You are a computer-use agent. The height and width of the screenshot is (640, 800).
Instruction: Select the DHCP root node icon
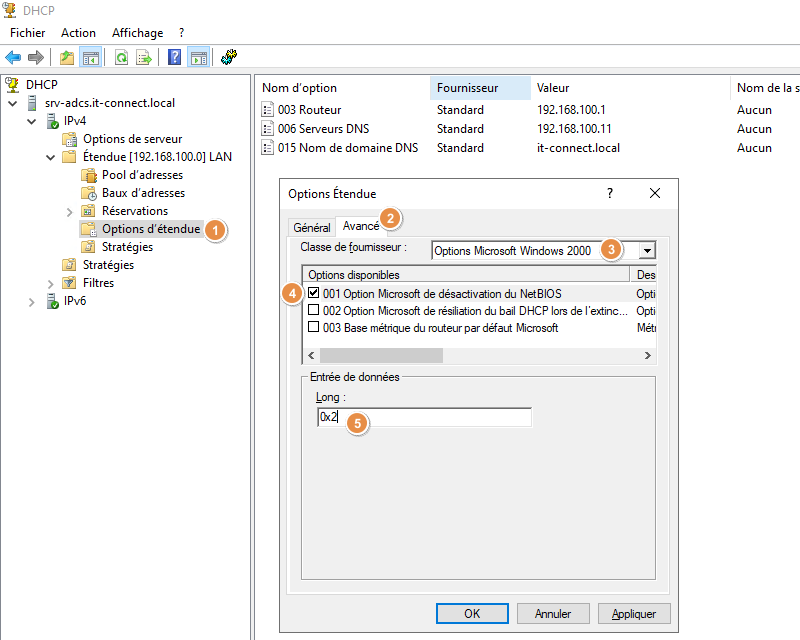click(x=13, y=85)
